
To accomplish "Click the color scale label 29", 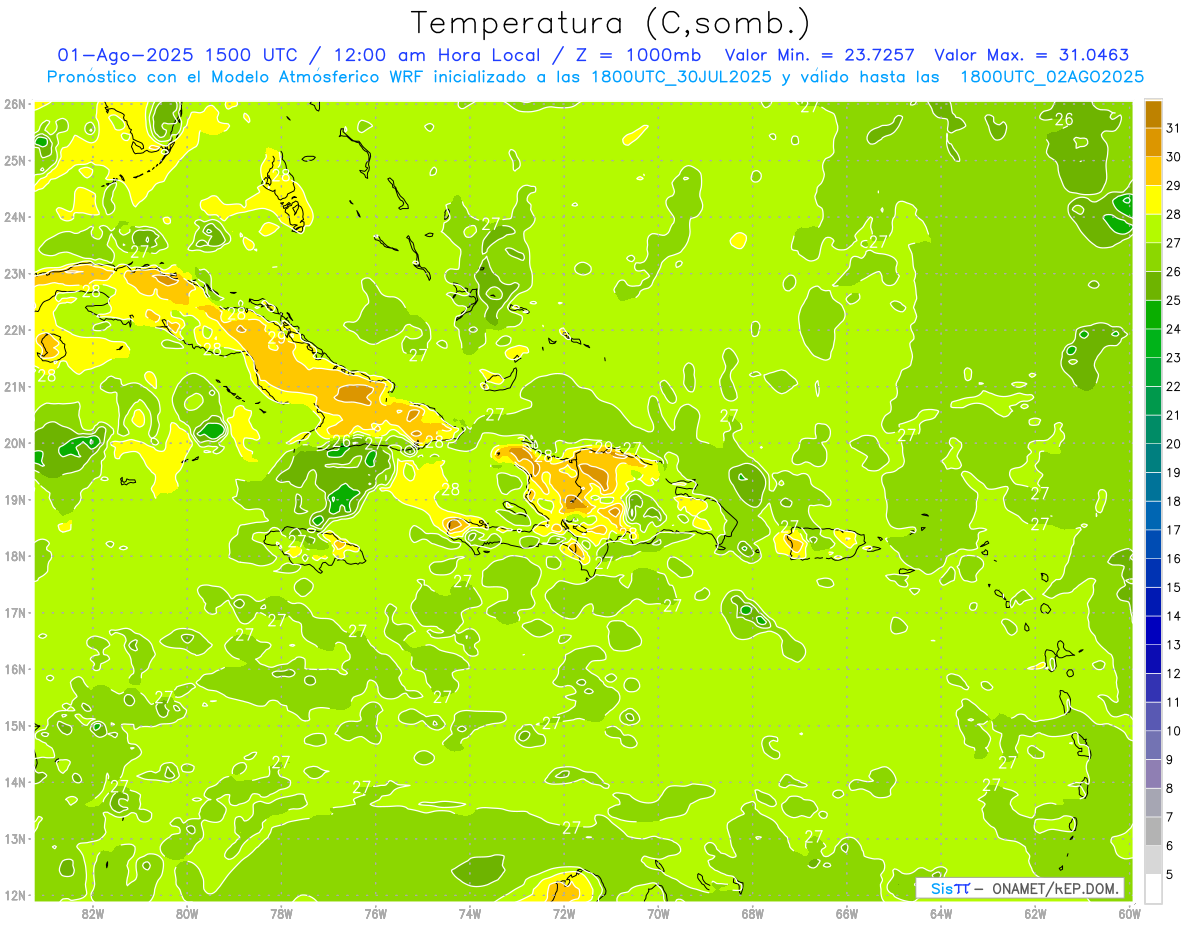I will [1173, 186].
